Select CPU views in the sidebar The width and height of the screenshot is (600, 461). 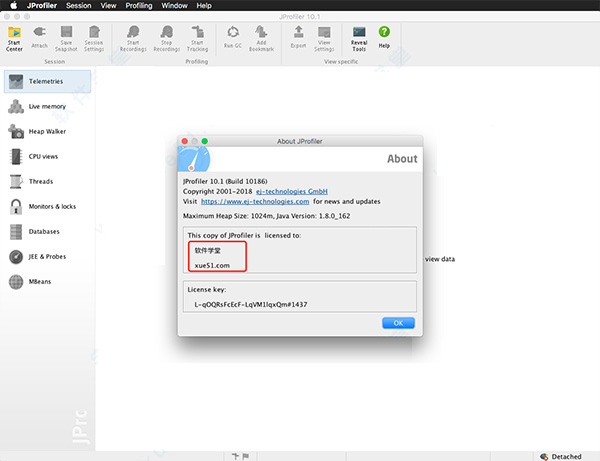pyautogui.click(x=47, y=156)
